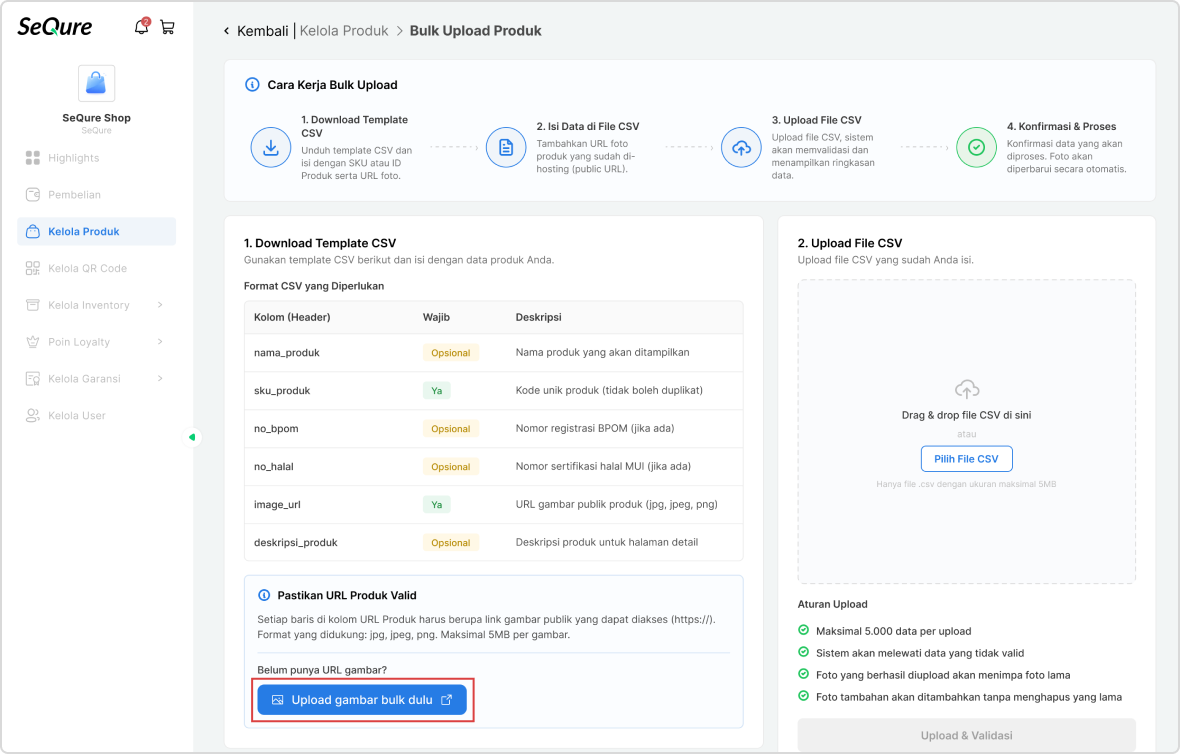Viewport: 1180px width, 754px height.
Task: Click the Aturan Upload heading
Action: click(832, 604)
